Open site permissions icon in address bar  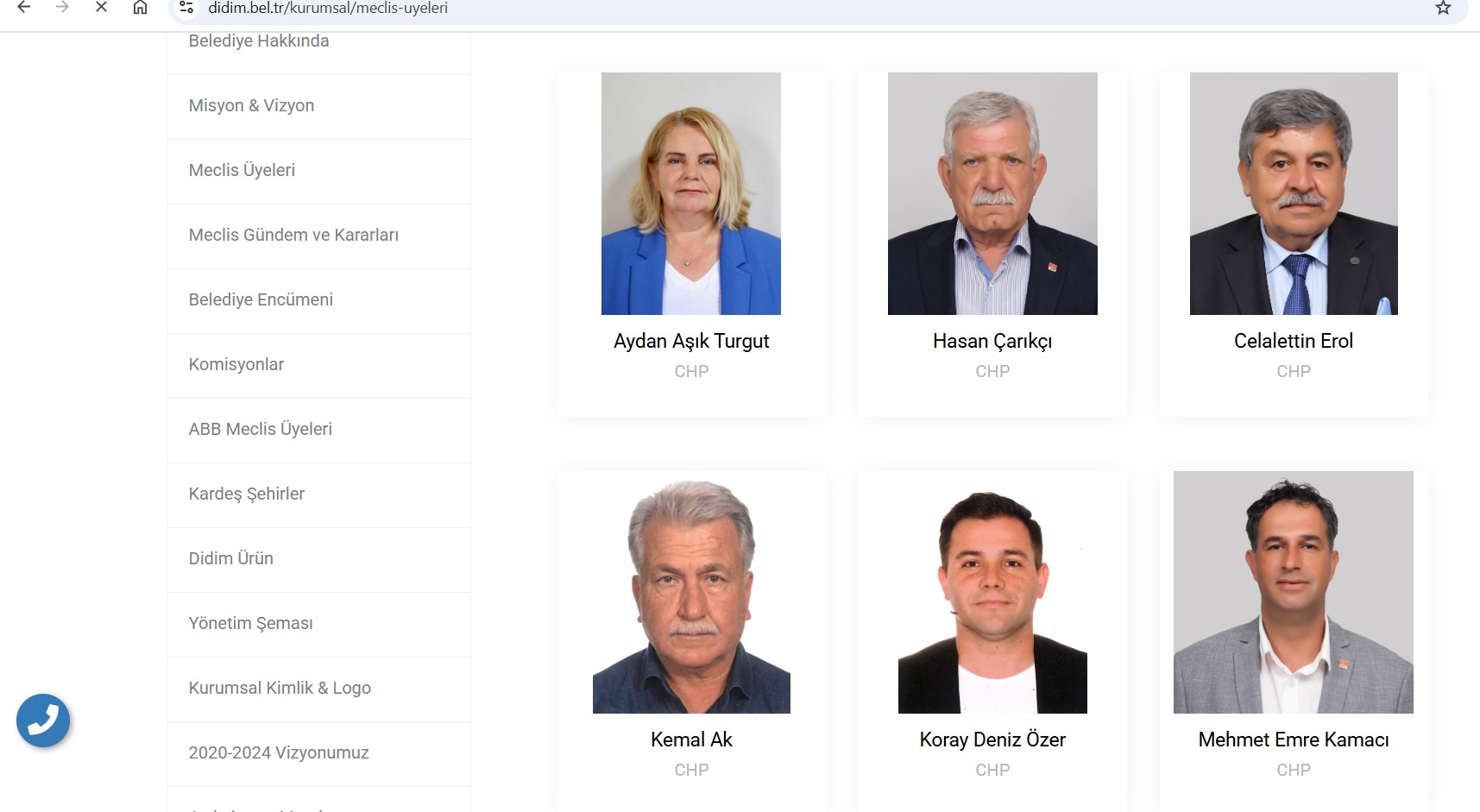(x=185, y=8)
